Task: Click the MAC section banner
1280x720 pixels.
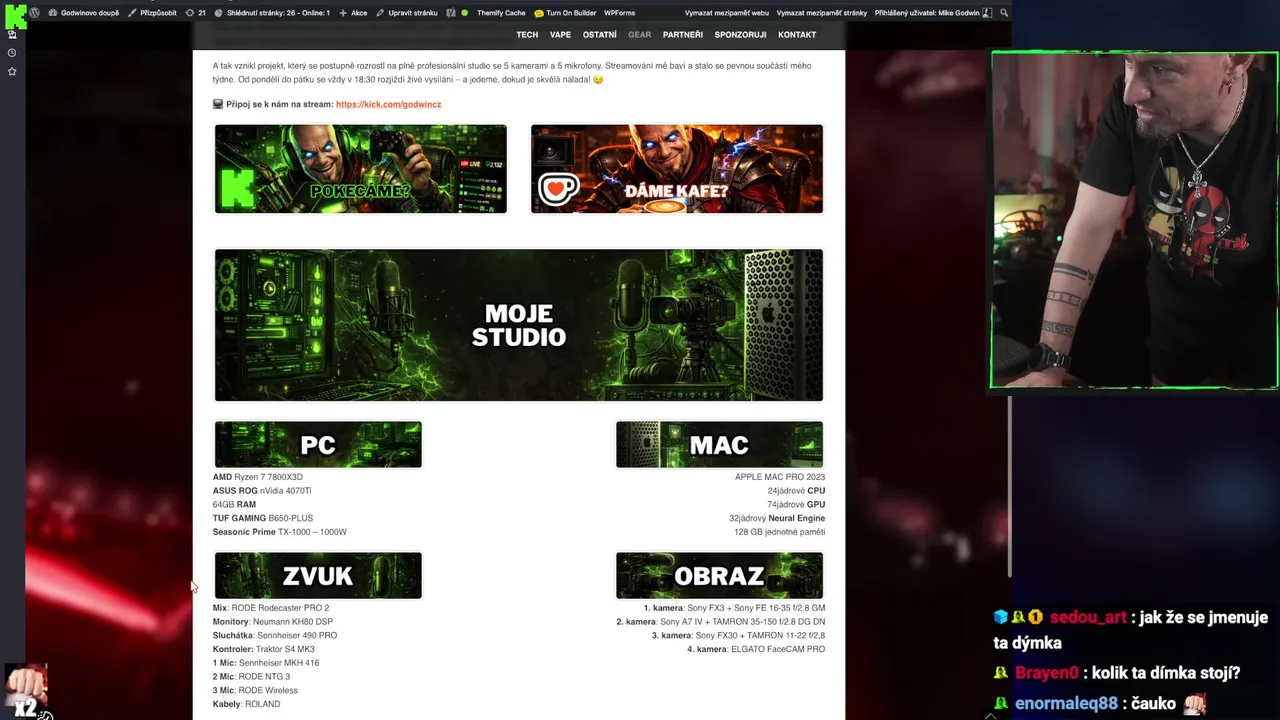Action: (x=719, y=445)
